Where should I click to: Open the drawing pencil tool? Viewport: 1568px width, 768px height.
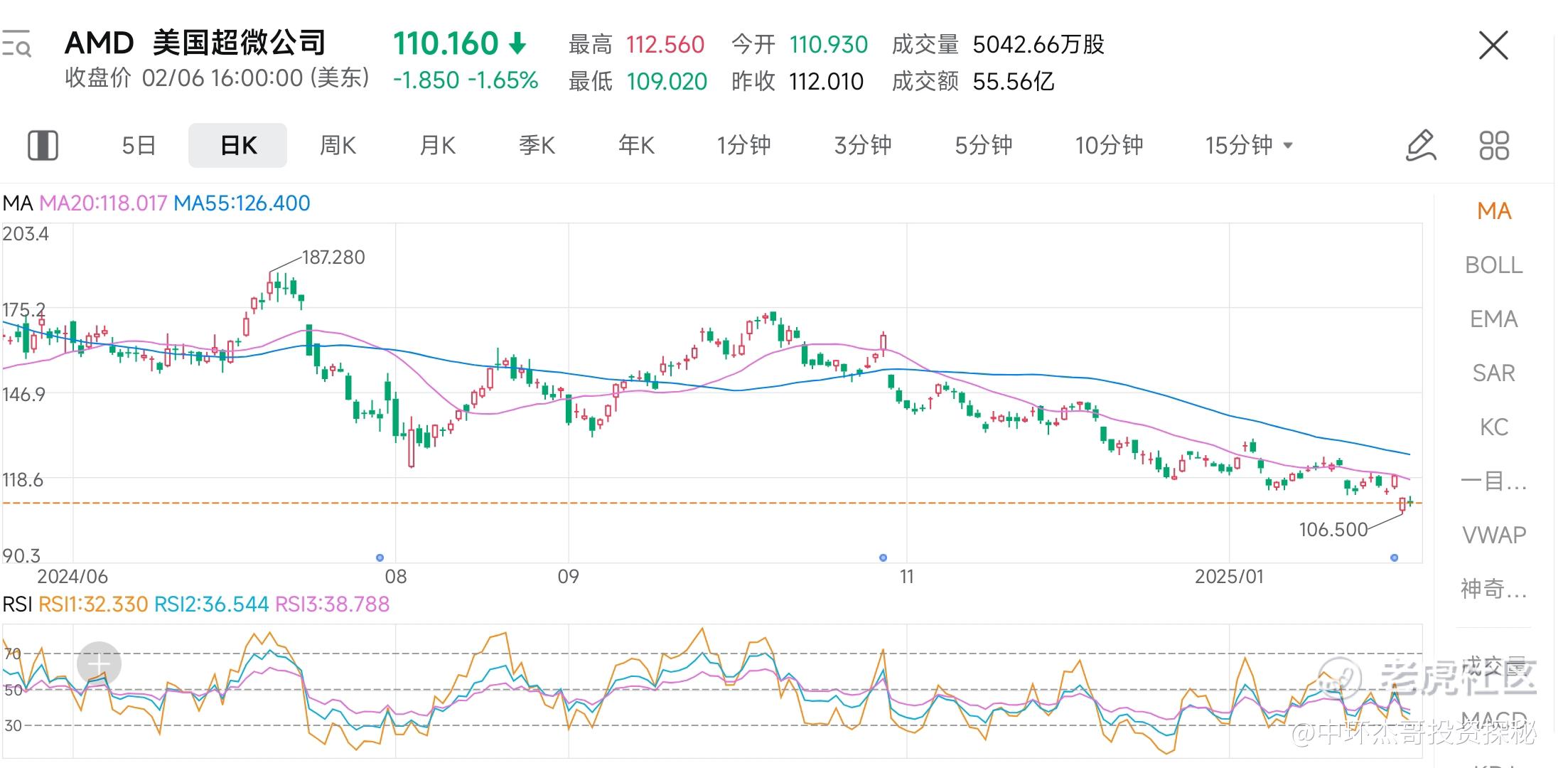[x=1421, y=145]
